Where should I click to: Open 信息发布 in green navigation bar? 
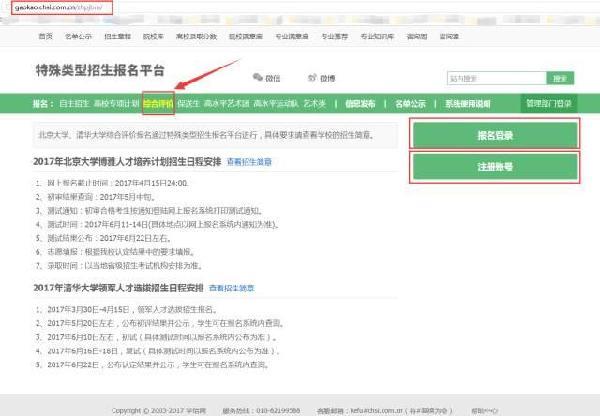(x=360, y=102)
